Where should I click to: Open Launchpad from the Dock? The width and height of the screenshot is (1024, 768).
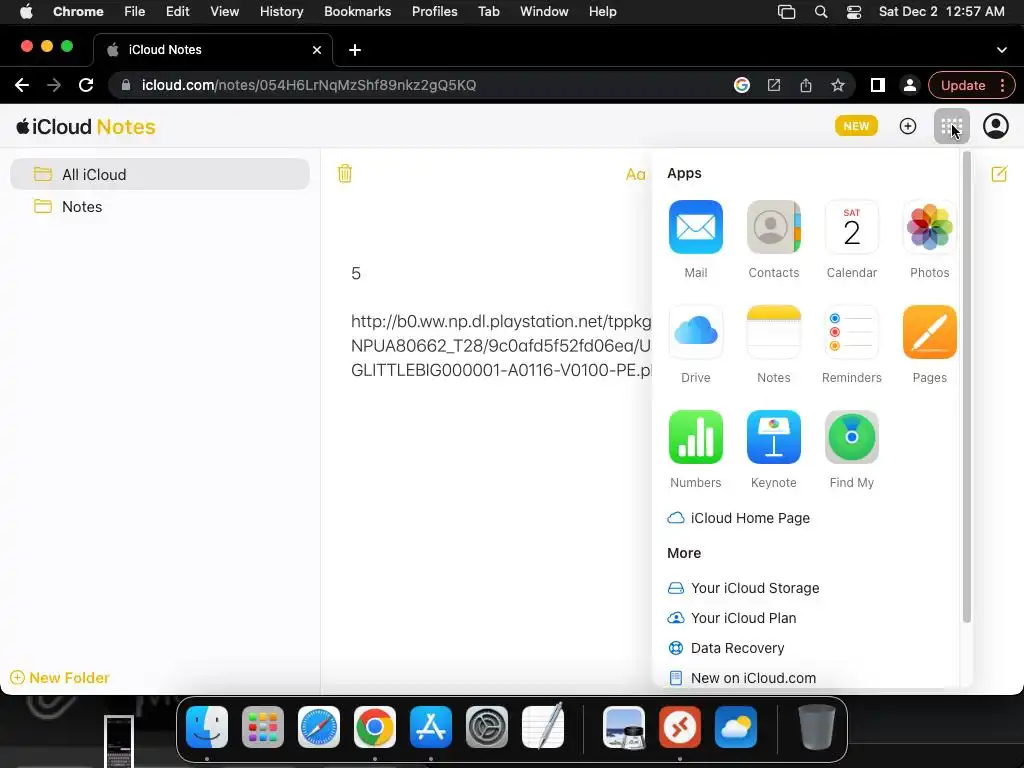263,727
